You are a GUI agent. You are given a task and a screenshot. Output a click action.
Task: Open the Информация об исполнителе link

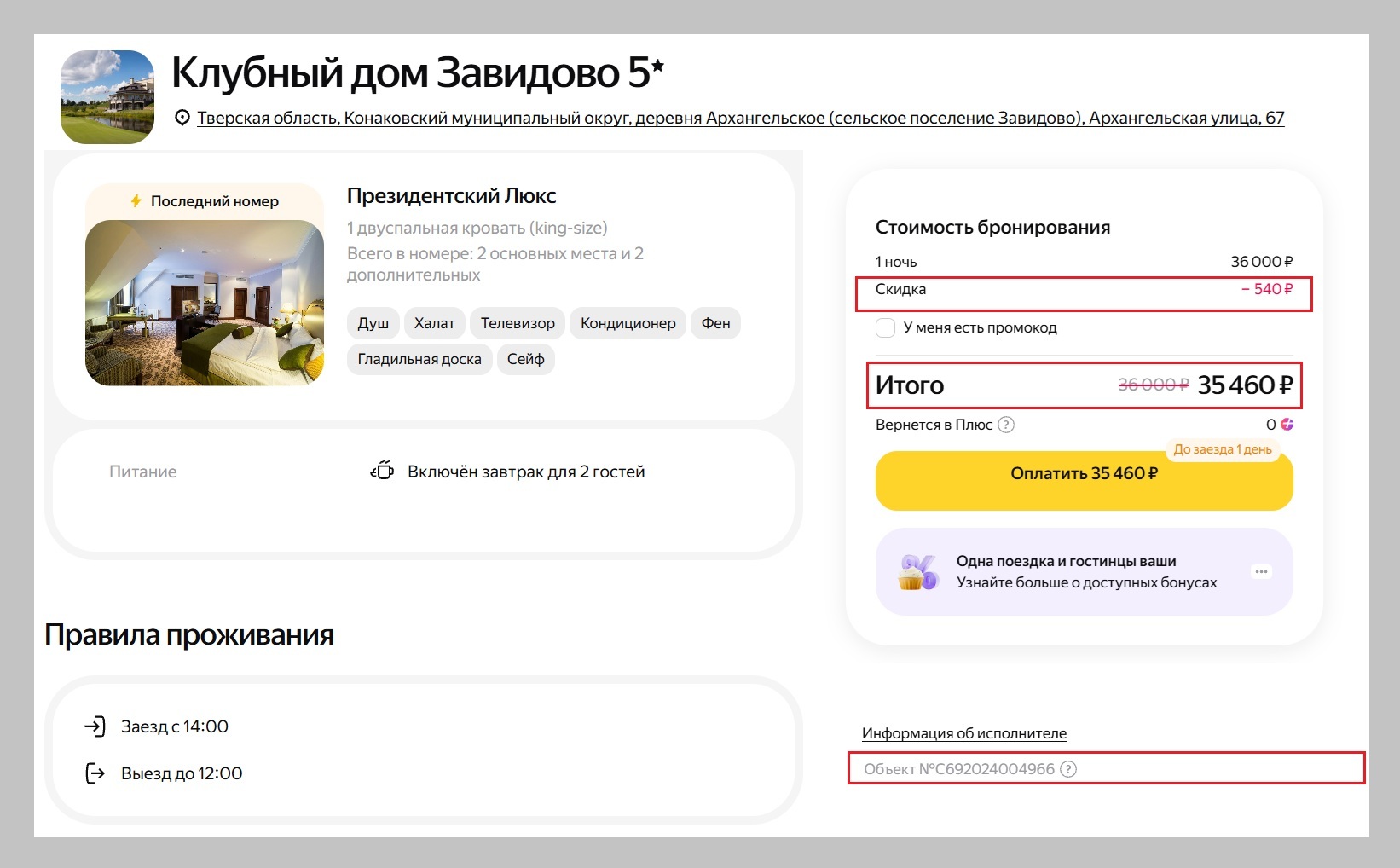[963, 733]
